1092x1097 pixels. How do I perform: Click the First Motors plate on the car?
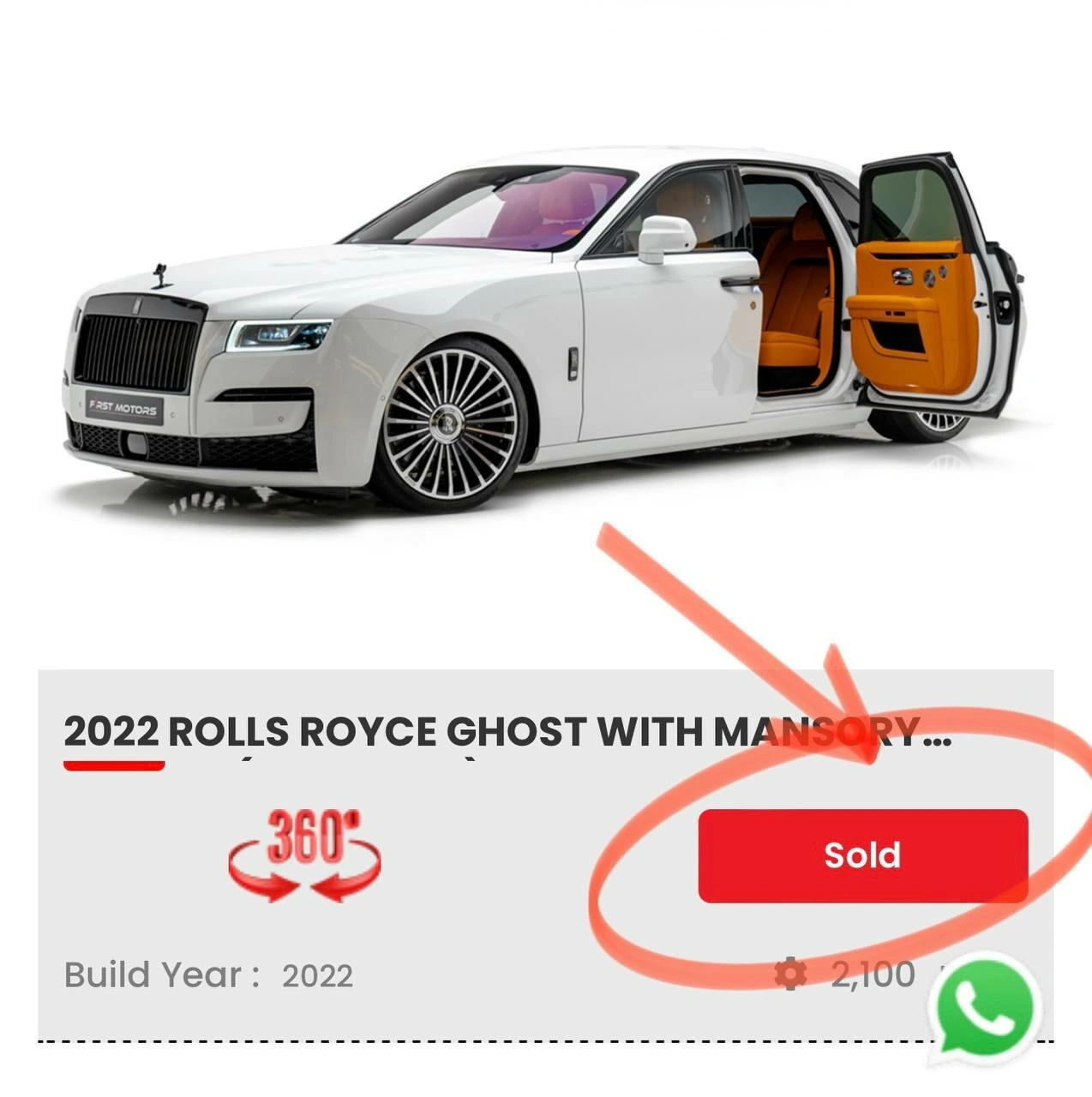point(124,408)
